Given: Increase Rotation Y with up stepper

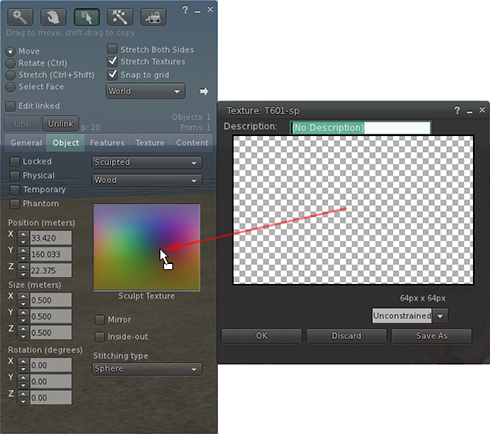Looking at the screenshot, I should click(23, 378).
